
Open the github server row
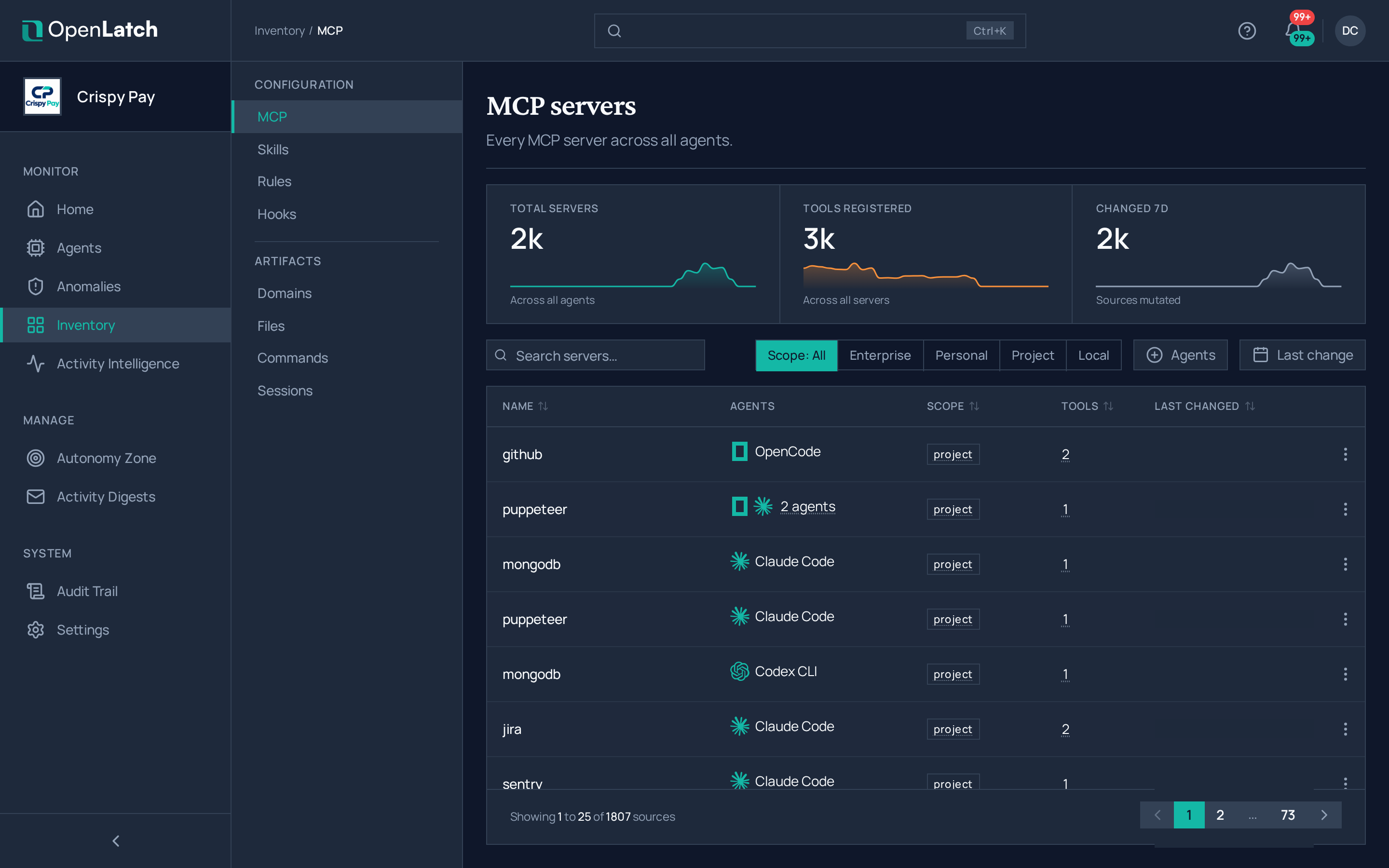coord(925,454)
